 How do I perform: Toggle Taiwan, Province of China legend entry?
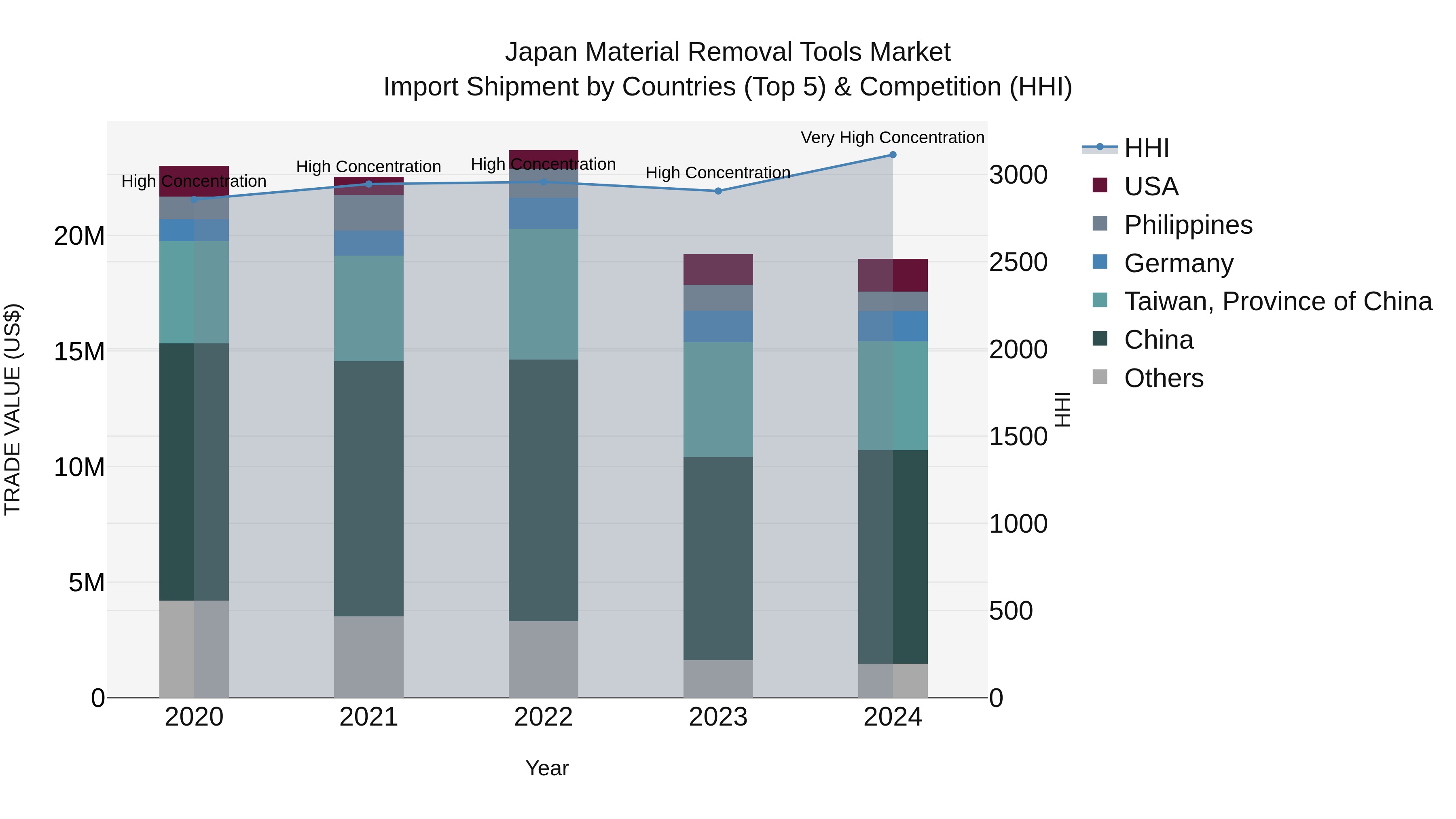point(1263,301)
